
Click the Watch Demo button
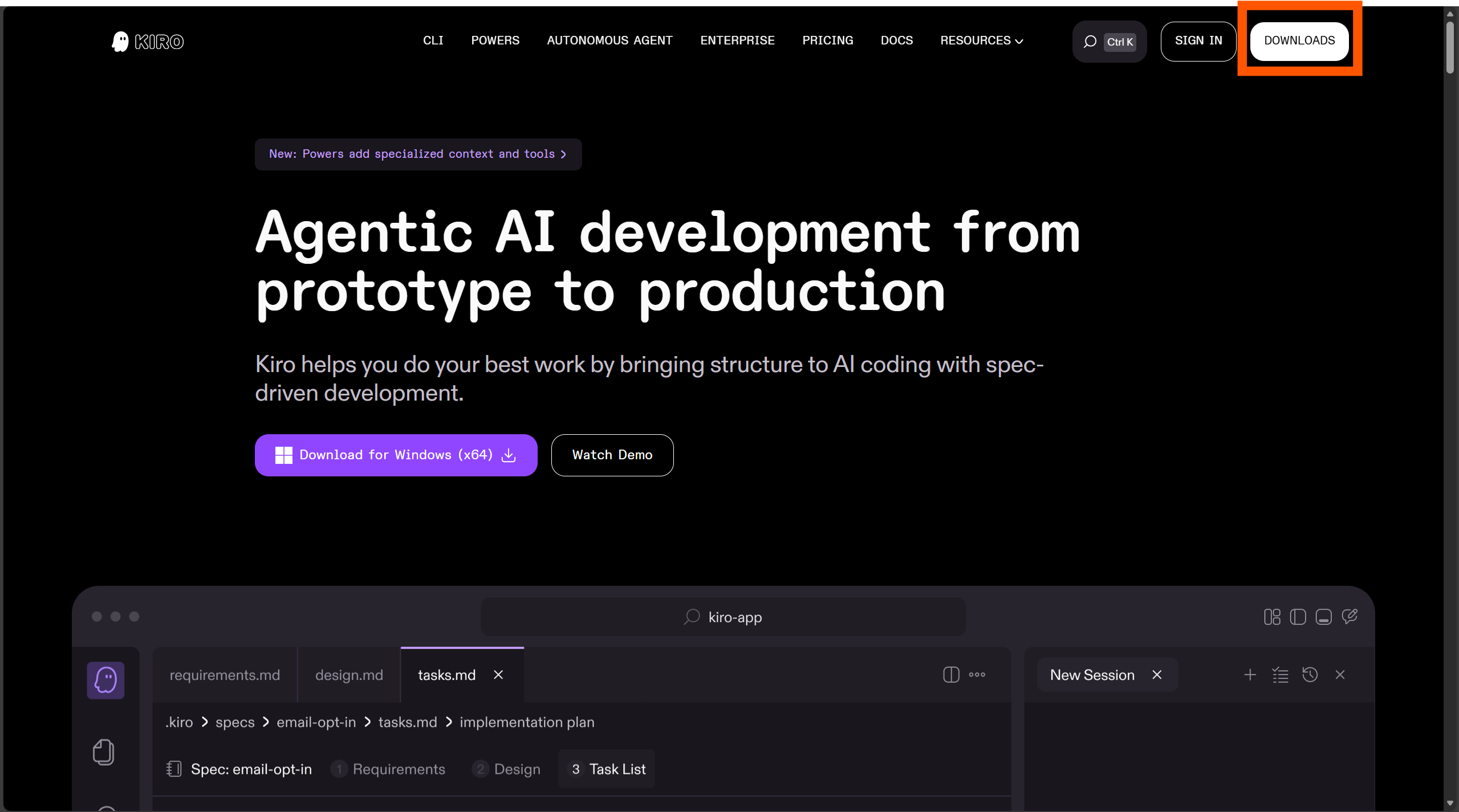click(612, 455)
